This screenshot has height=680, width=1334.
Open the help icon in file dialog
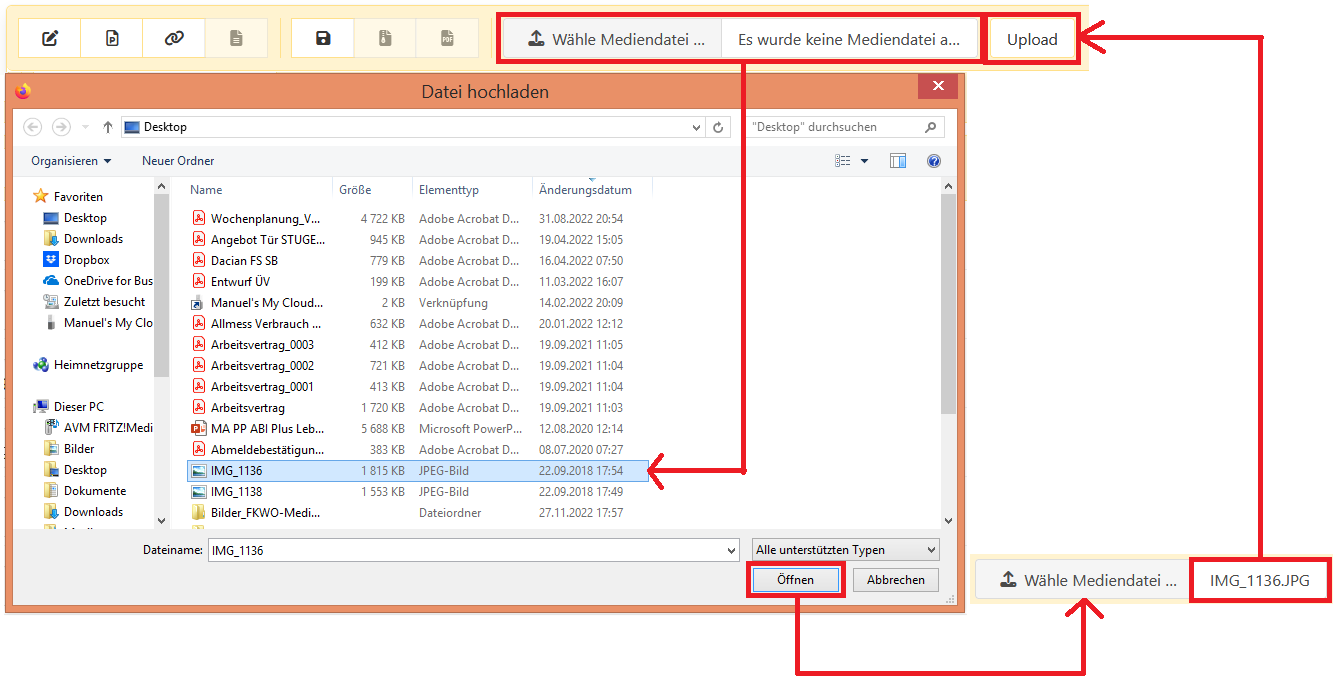click(x=933, y=161)
